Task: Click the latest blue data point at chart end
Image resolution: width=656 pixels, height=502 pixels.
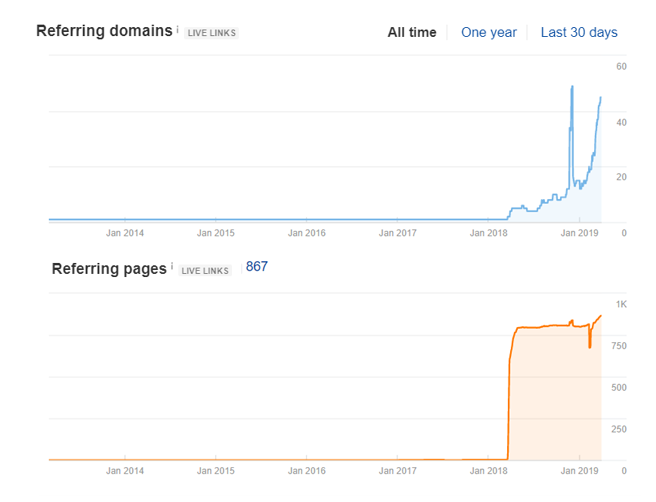Action: pos(601,97)
